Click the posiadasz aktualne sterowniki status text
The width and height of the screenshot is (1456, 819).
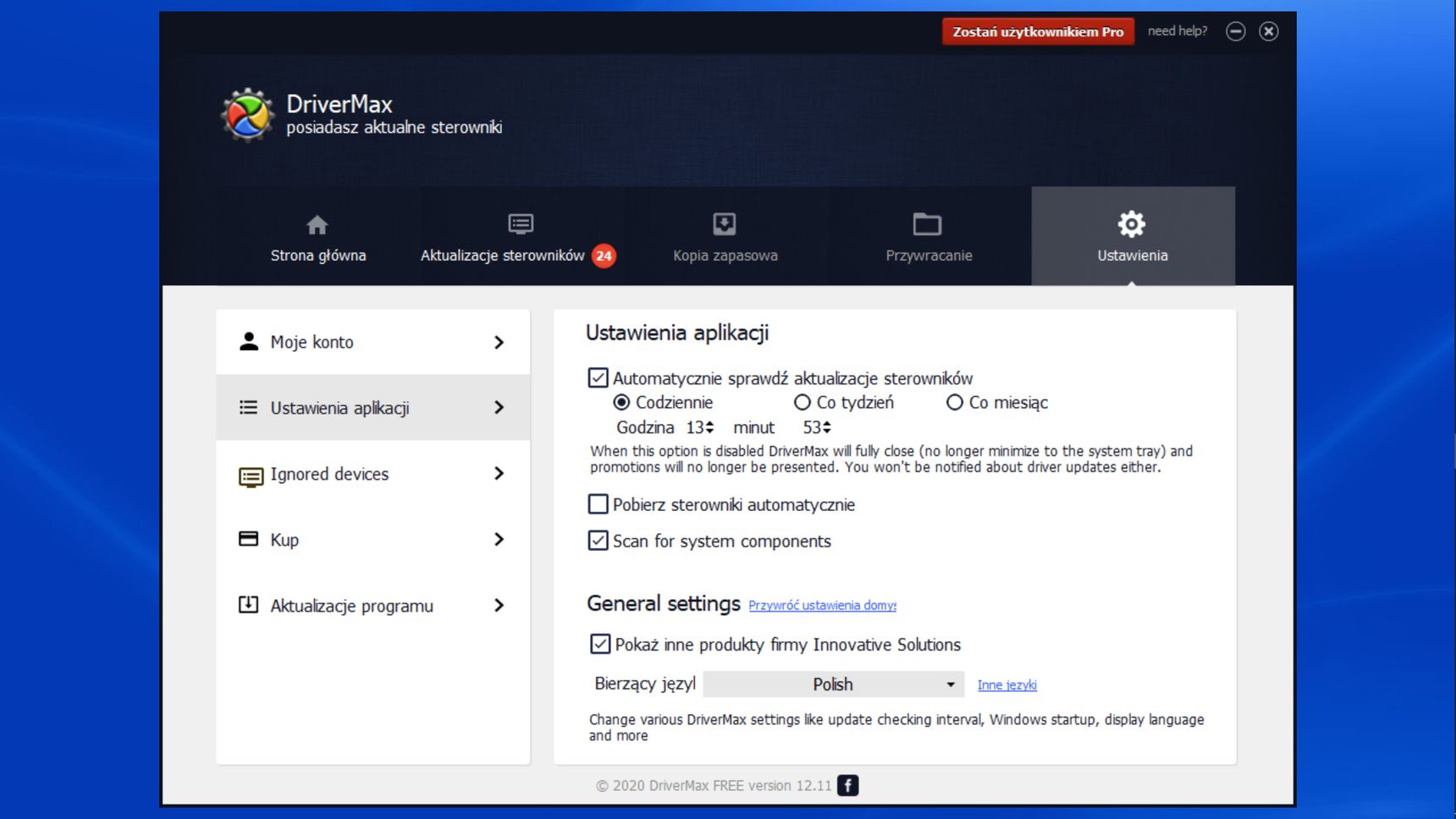[394, 128]
